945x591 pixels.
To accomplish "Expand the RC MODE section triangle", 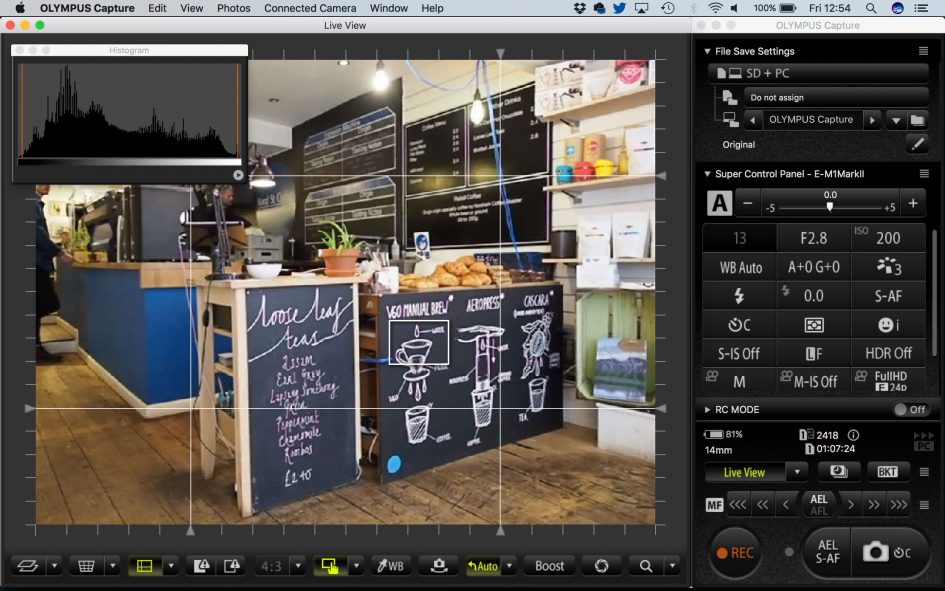I will (706, 410).
